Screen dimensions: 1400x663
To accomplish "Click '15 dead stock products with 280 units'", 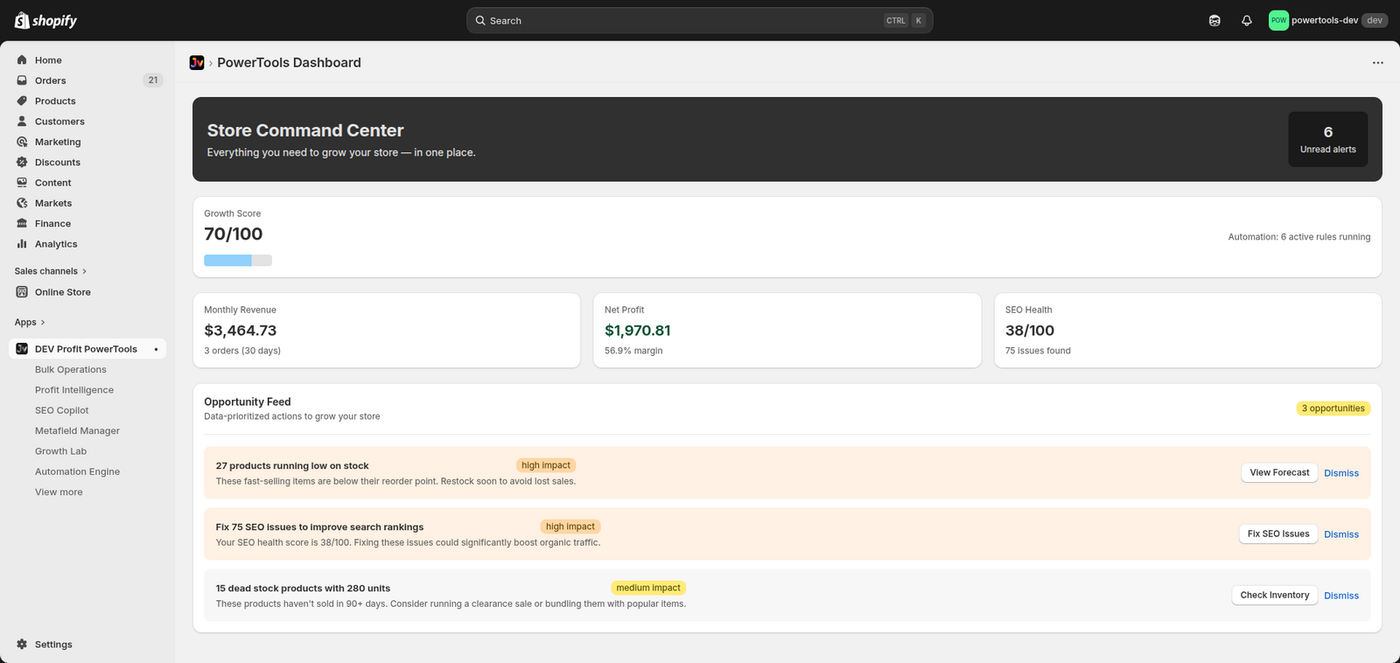I will click(303, 588).
